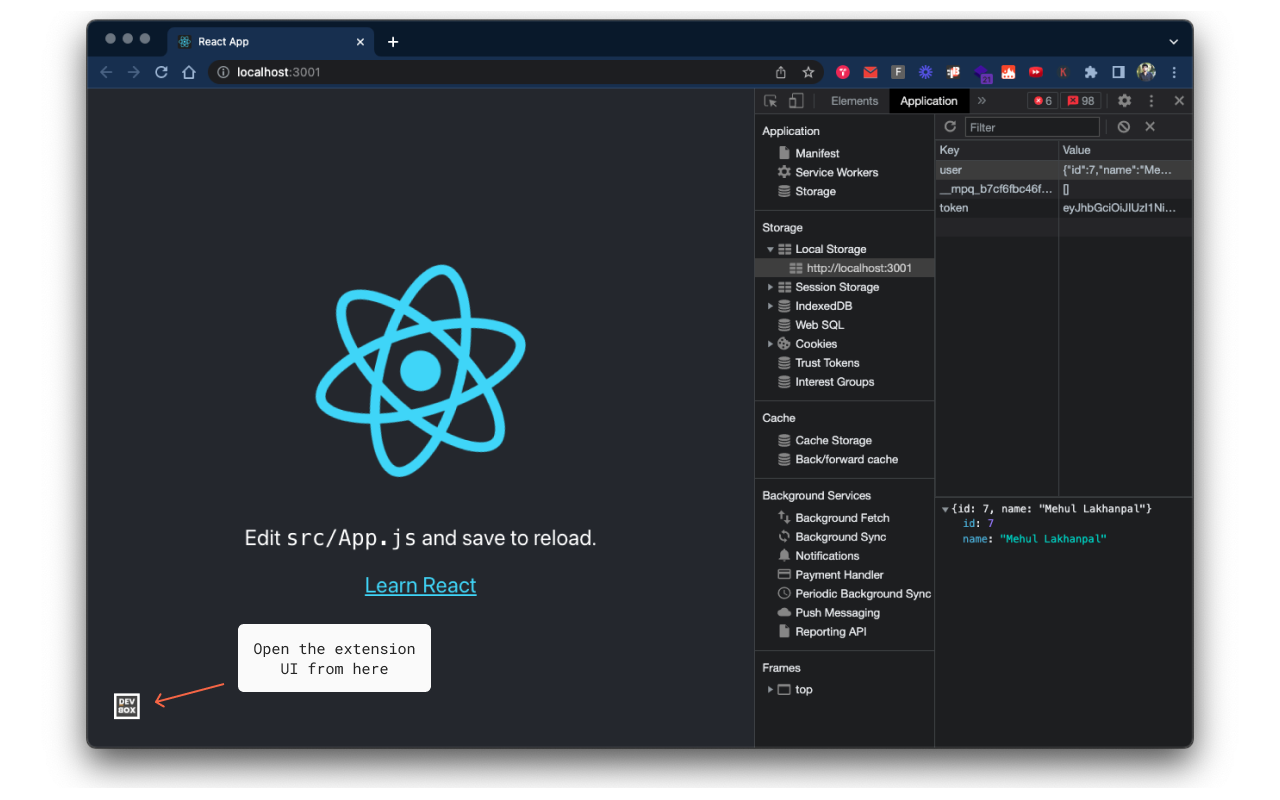The width and height of the screenshot is (1280, 800).
Task: Close the DevTools panel
Action: [x=1179, y=101]
